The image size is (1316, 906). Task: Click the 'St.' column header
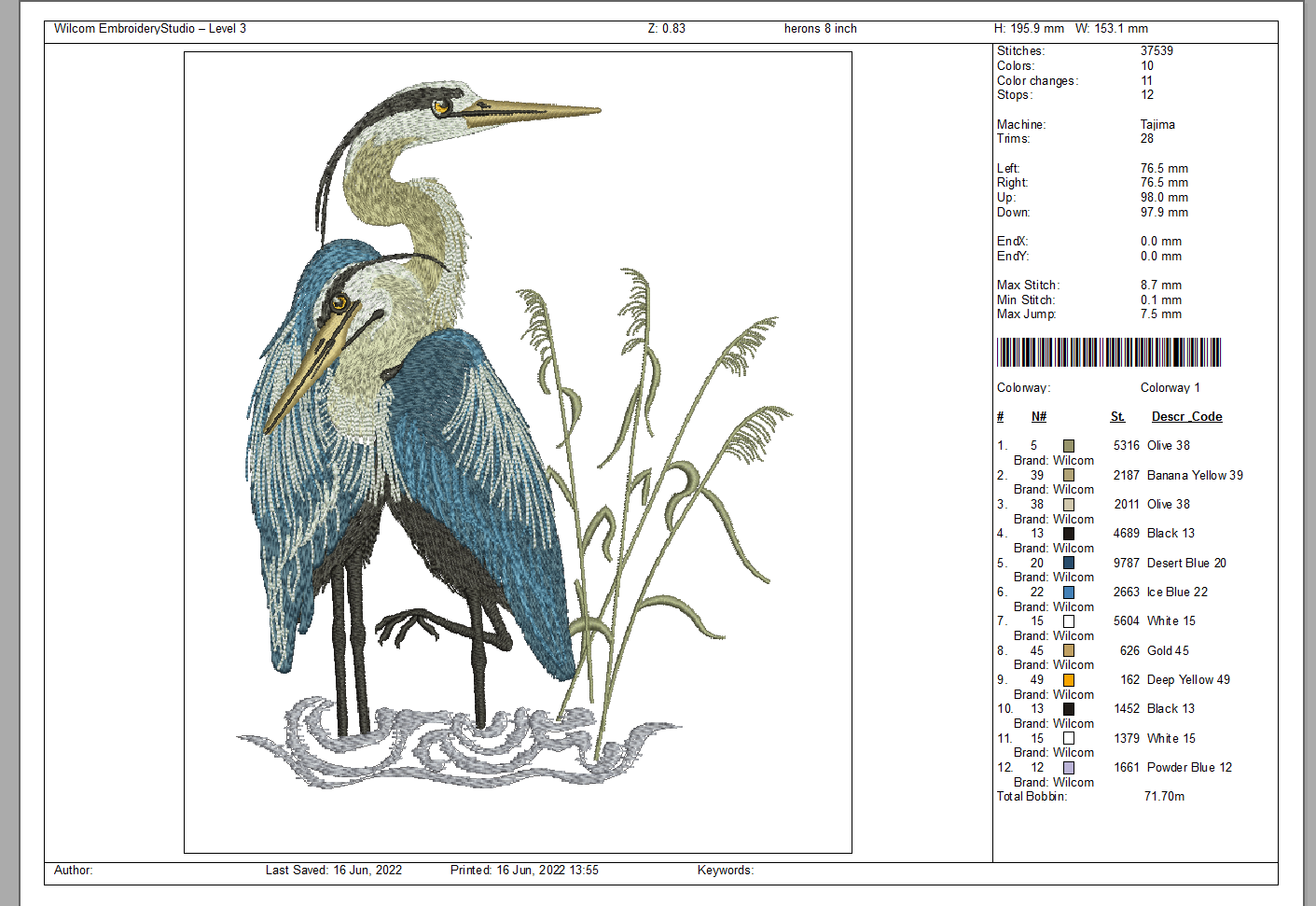tap(1117, 417)
